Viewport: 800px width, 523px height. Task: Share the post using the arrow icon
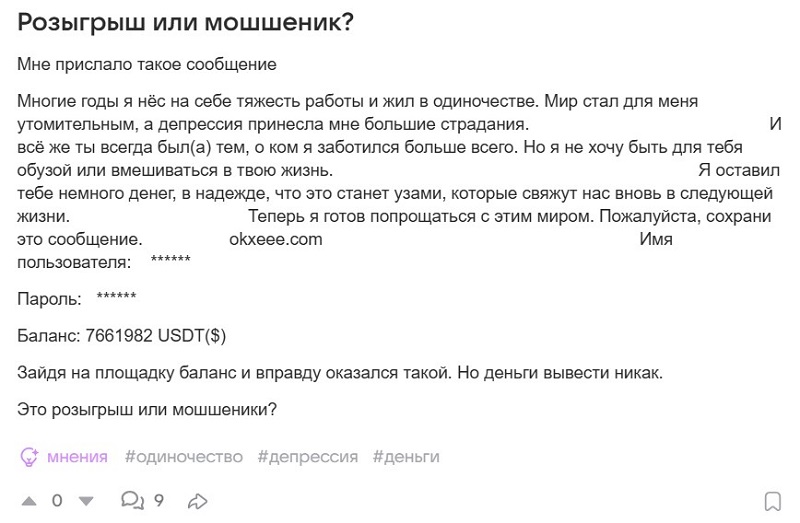pyautogui.click(x=198, y=500)
